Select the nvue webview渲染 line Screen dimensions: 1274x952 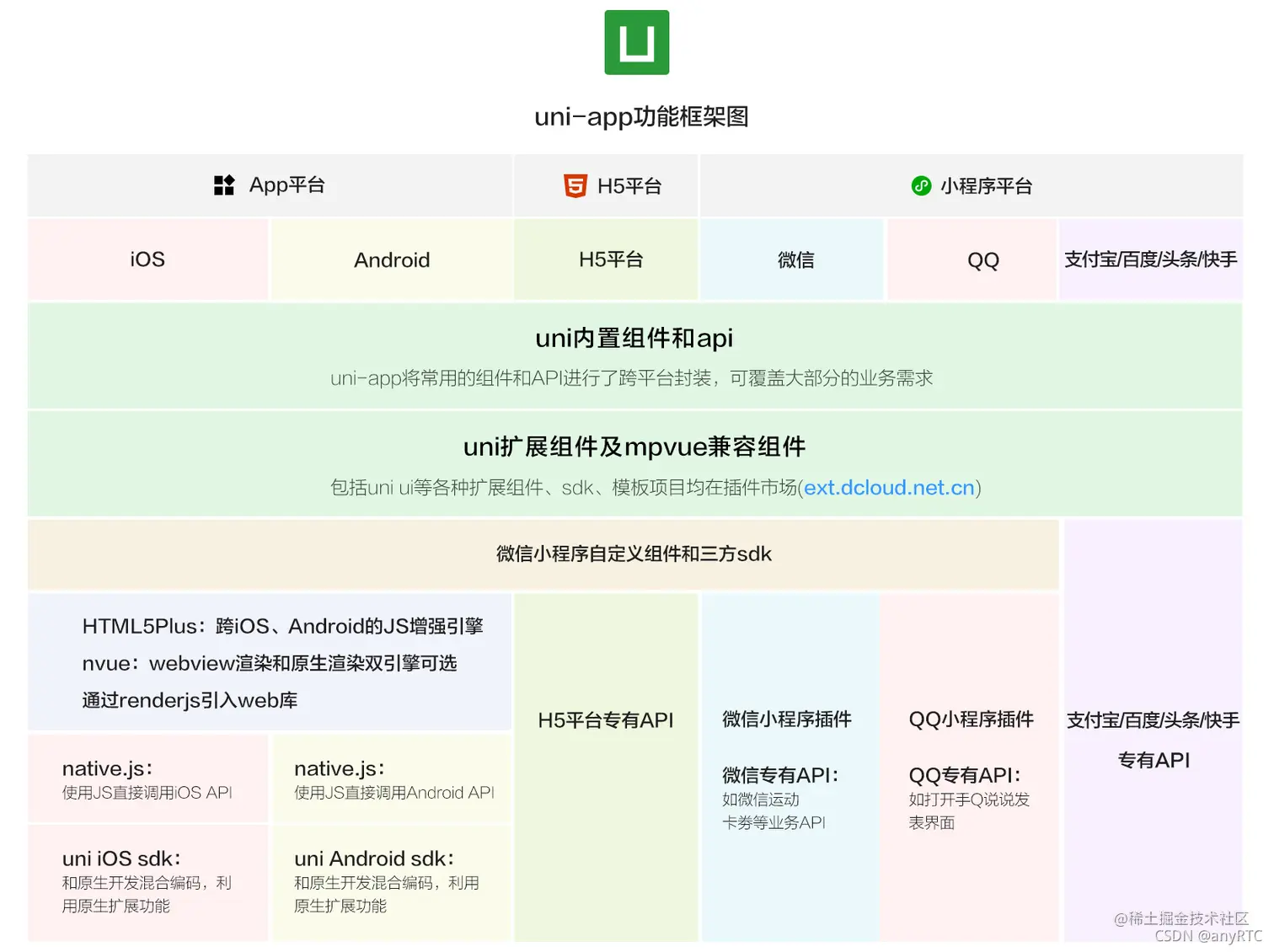point(270,663)
